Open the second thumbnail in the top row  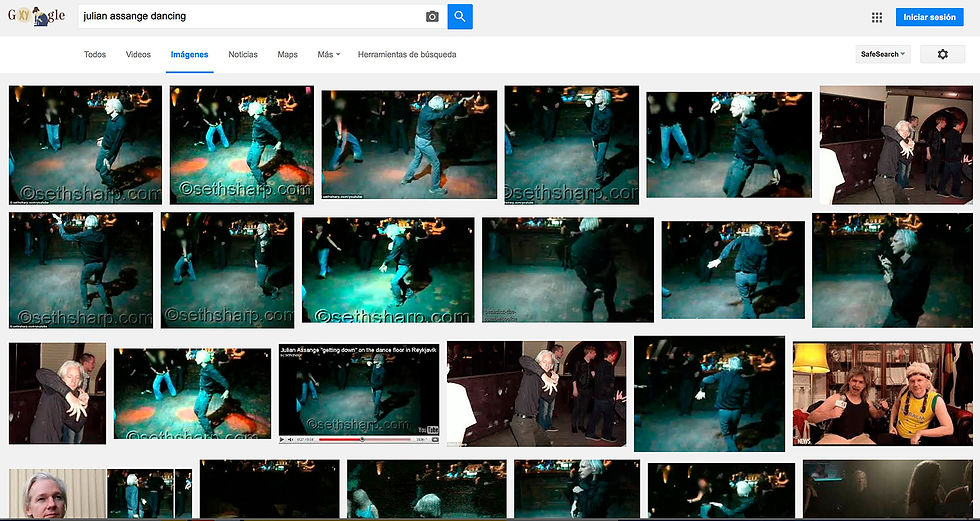tap(242, 145)
